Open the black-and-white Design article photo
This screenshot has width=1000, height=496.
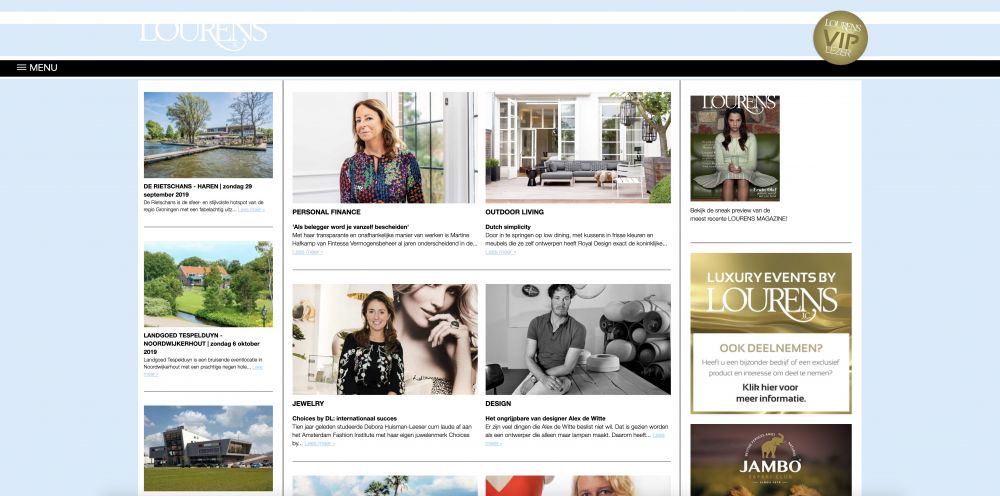coord(578,339)
